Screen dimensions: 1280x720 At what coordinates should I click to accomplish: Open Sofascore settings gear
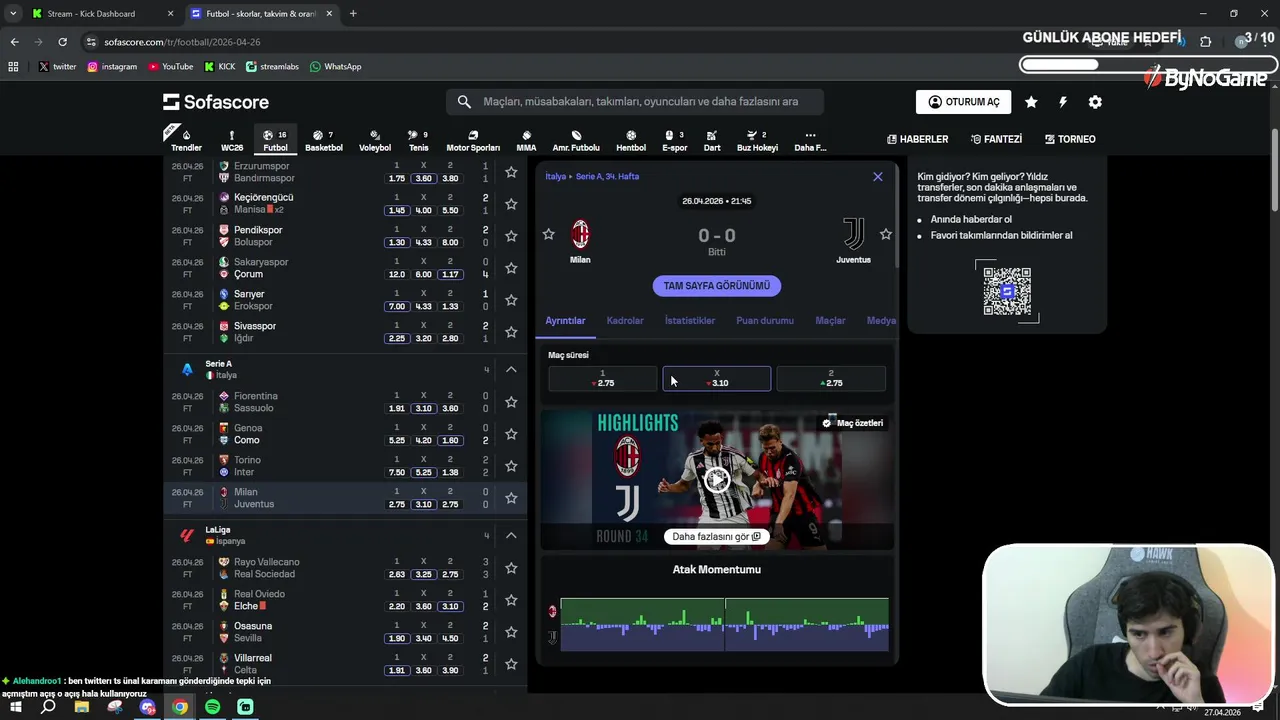tap(1095, 102)
